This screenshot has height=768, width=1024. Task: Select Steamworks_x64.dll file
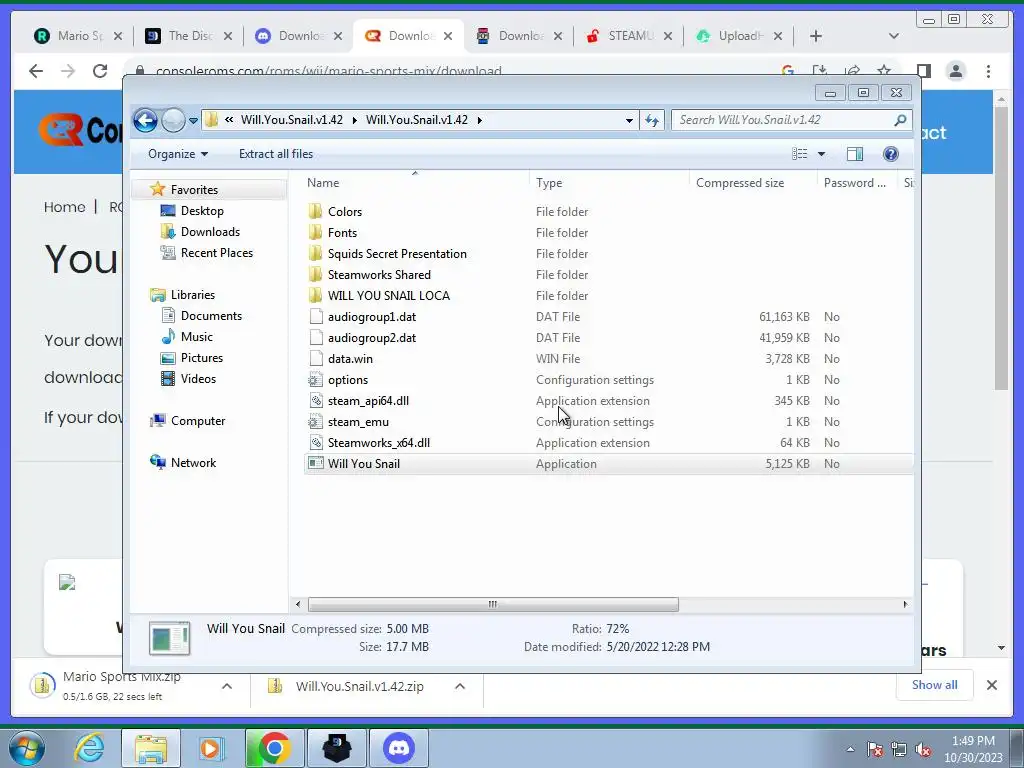coord(378,443)
